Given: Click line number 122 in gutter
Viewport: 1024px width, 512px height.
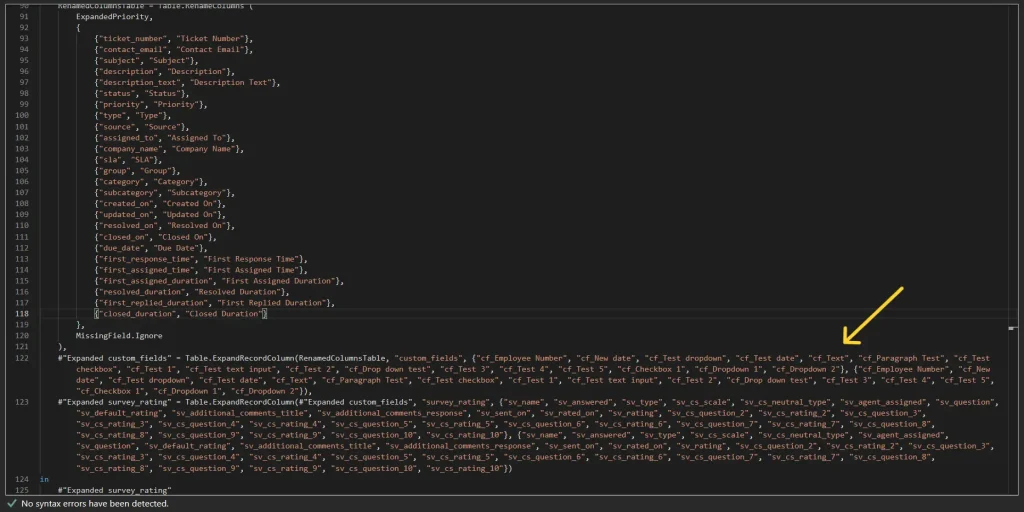Looking at the screenshot, I should [21, 359].
